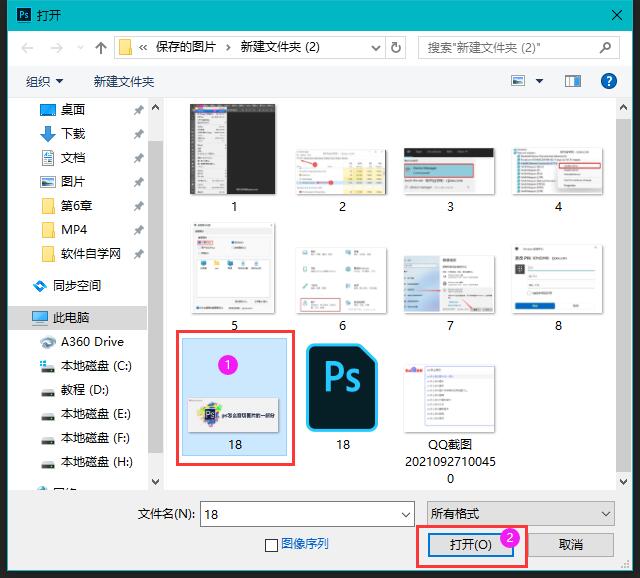Go back with the left arrow
The height and width of the screenshot is (578, 640).
[x=27, y=48]
